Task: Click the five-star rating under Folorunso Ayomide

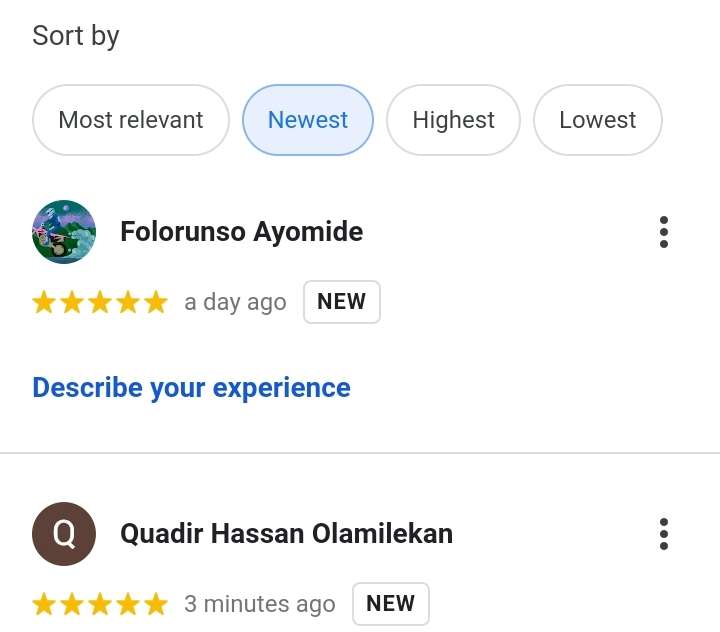Action: tap(100, 302)
